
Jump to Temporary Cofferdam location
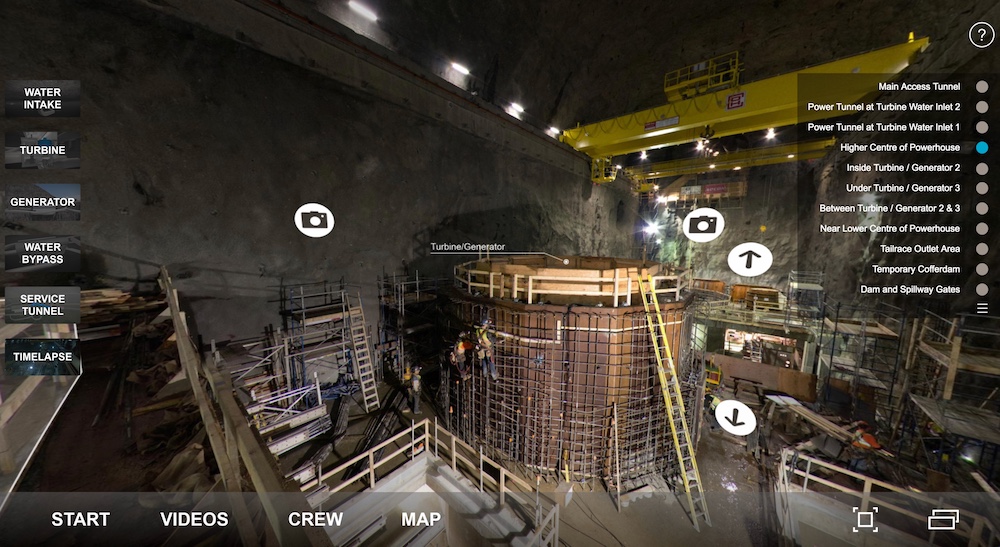(914, 269)
